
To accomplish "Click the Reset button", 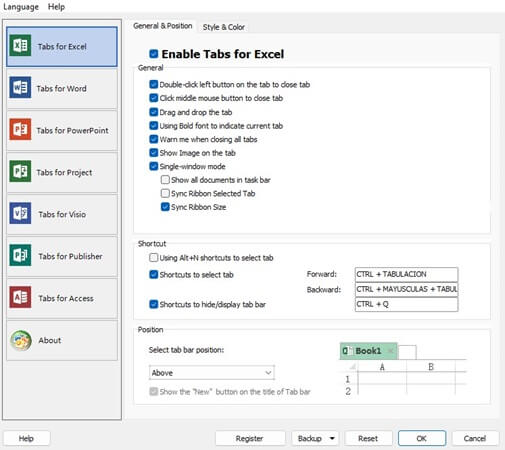I will (368, 438).
